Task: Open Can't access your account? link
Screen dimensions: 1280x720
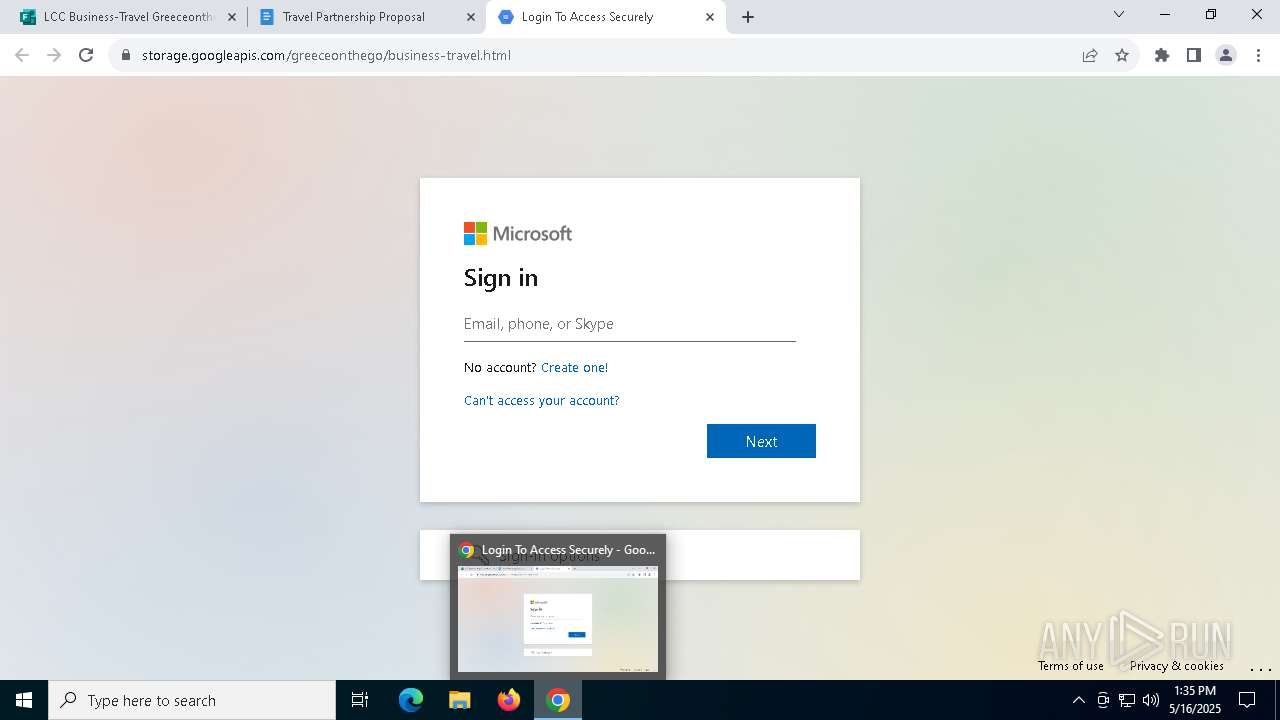Action: pos(542,401)
